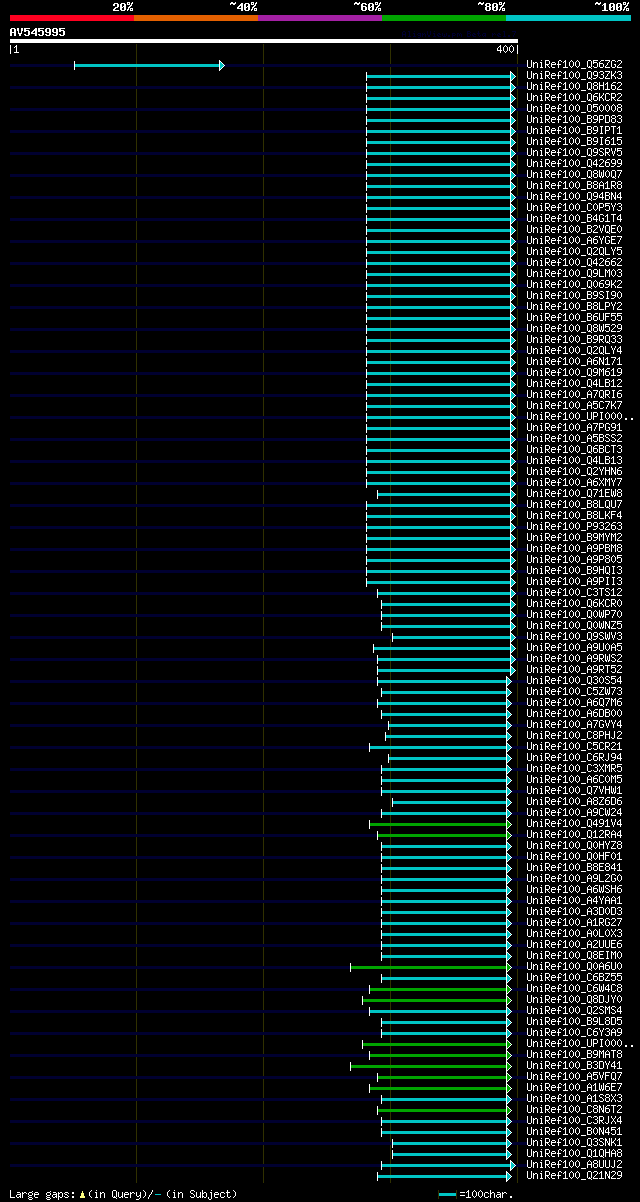Select label UniRef100_Q9SRV5
Viewport: 640px width, 1202px height.
click(x=574, y=153)
